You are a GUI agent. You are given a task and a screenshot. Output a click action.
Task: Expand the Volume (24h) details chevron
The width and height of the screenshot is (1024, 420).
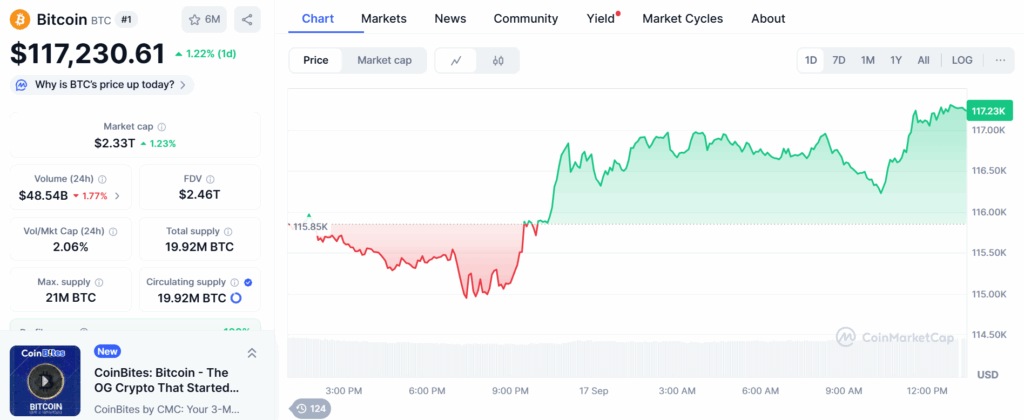click(118, 196)
